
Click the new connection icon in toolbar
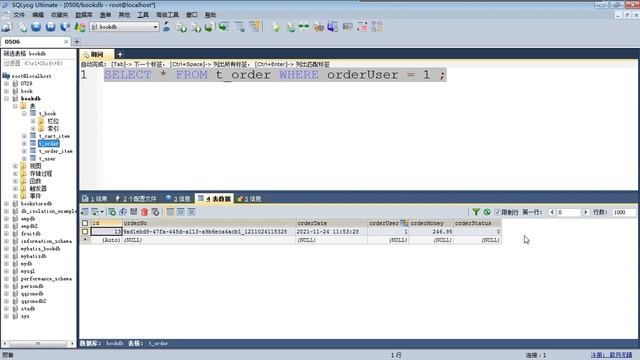(7, 27)
